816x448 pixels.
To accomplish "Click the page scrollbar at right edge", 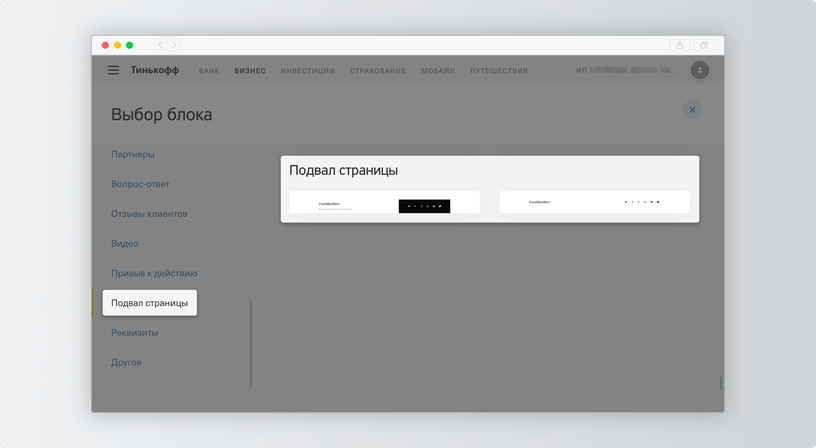I will [721, 383].
